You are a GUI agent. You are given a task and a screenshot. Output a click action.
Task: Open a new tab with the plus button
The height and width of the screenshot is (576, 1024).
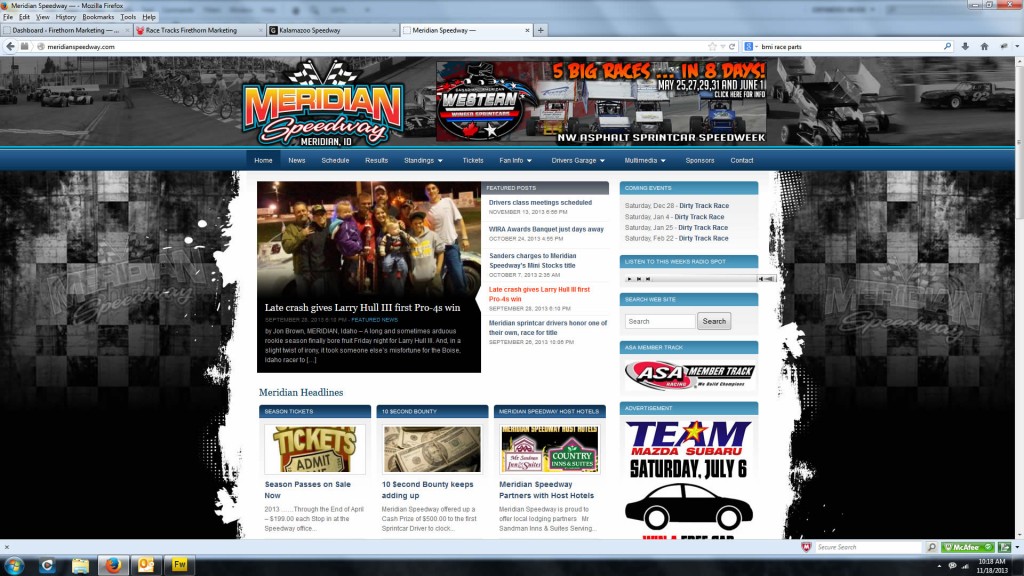pyautogui.click(x=540, y=30)
